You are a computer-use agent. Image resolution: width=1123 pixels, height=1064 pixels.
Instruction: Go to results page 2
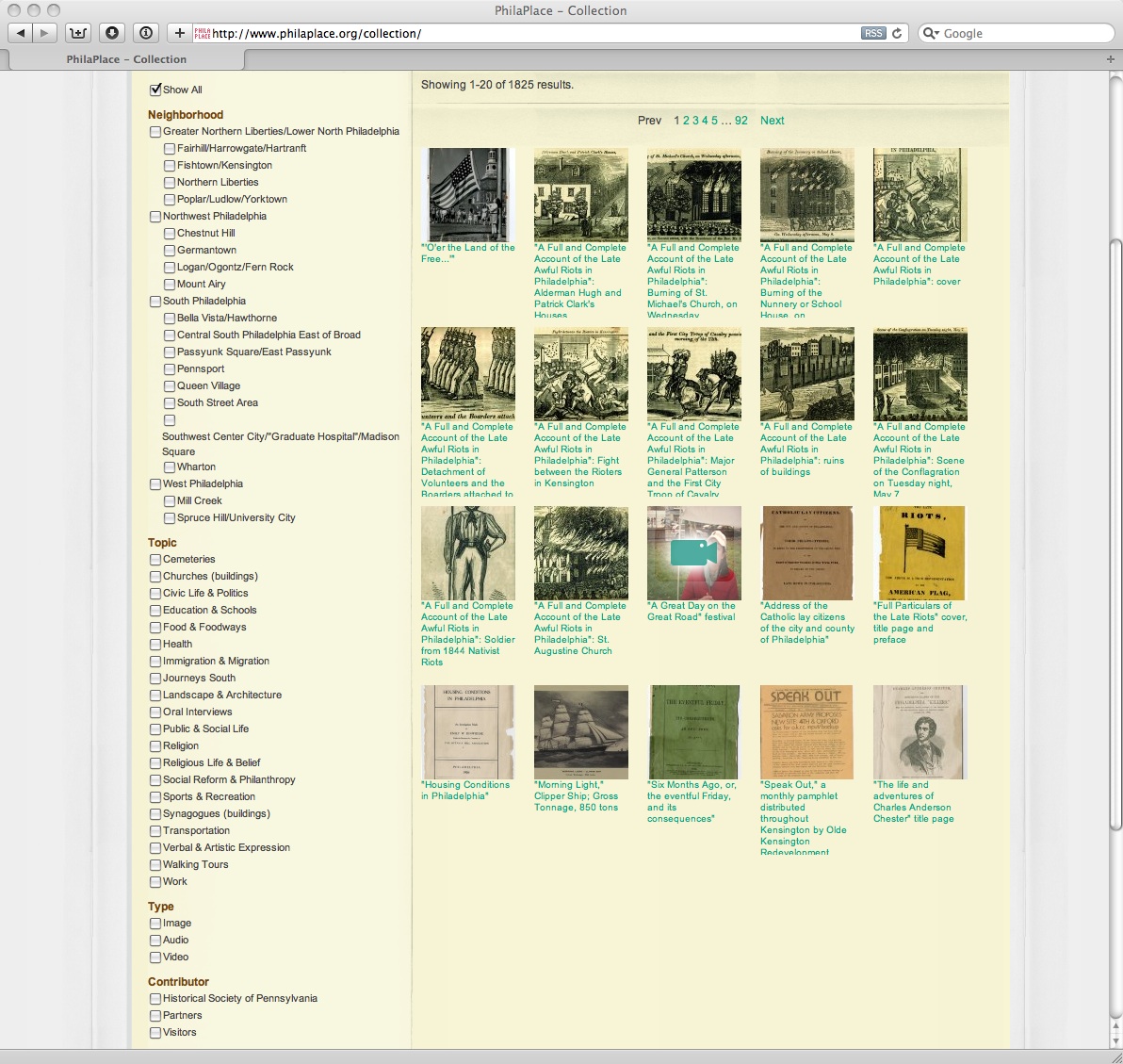(x=686, y=121)
